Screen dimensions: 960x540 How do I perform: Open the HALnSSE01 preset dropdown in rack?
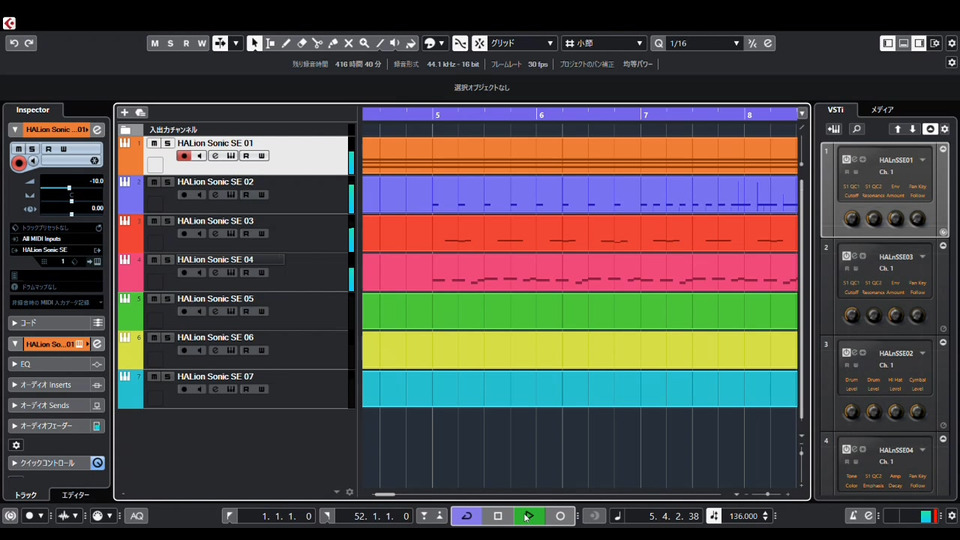pos(923,160)
